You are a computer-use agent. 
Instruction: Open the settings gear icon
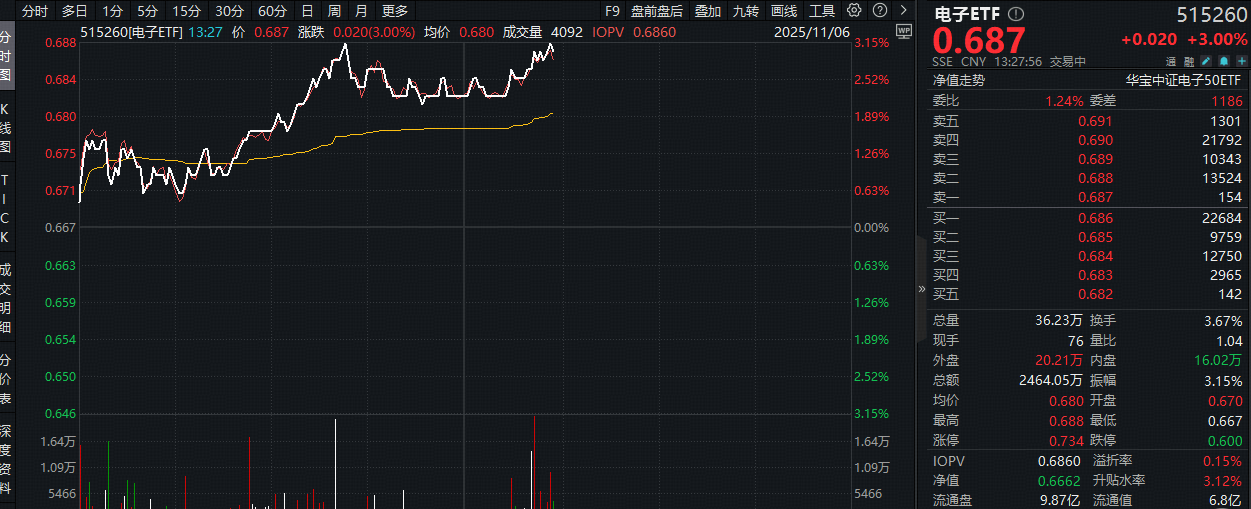pos(853,11)
